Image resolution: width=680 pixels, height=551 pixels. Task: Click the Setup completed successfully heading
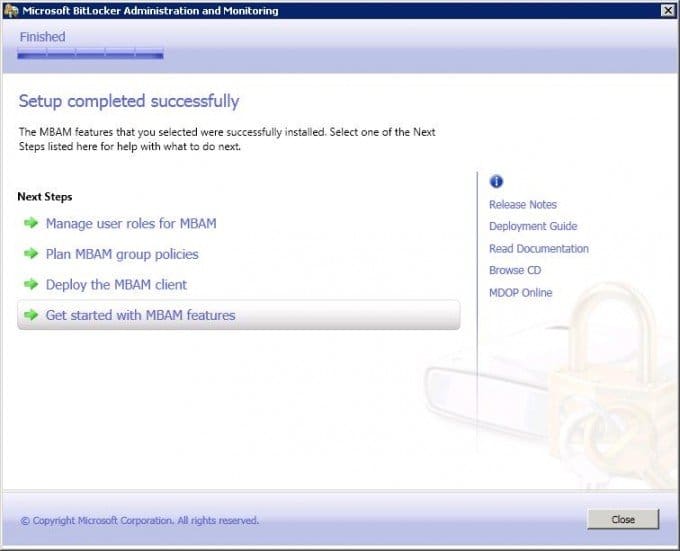click(129, 101)
